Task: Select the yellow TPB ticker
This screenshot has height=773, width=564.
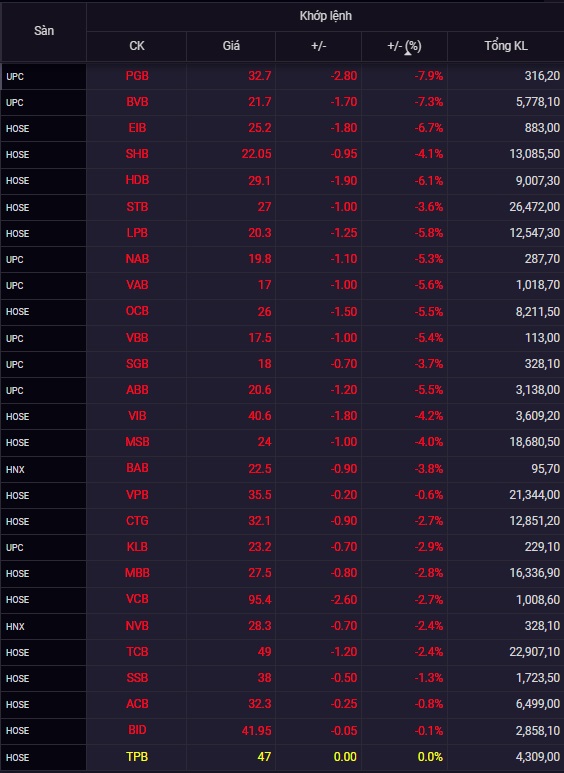Action: pyautogui.click(x=137, y=756)
